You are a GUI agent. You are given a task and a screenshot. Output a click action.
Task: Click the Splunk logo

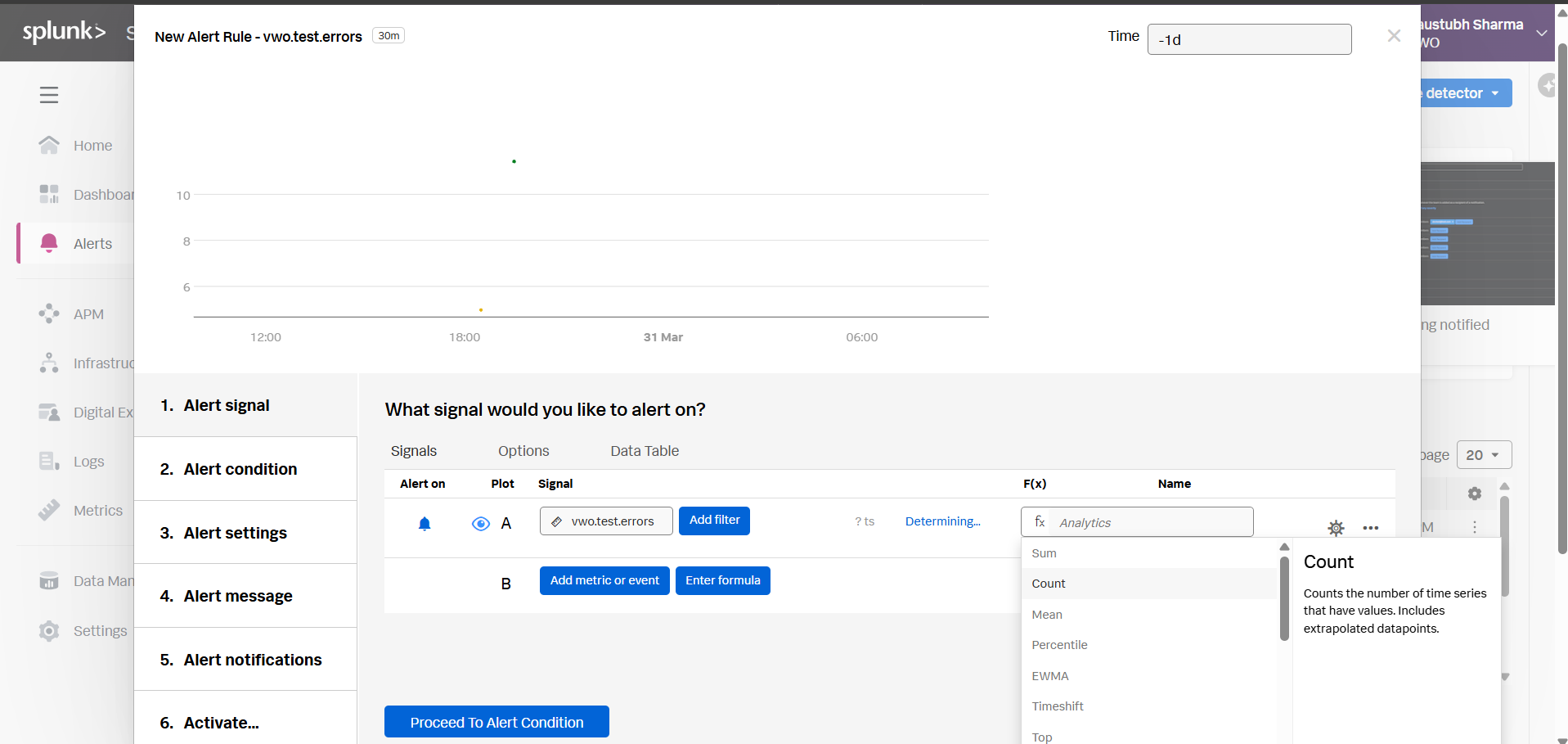click(65, 32)
